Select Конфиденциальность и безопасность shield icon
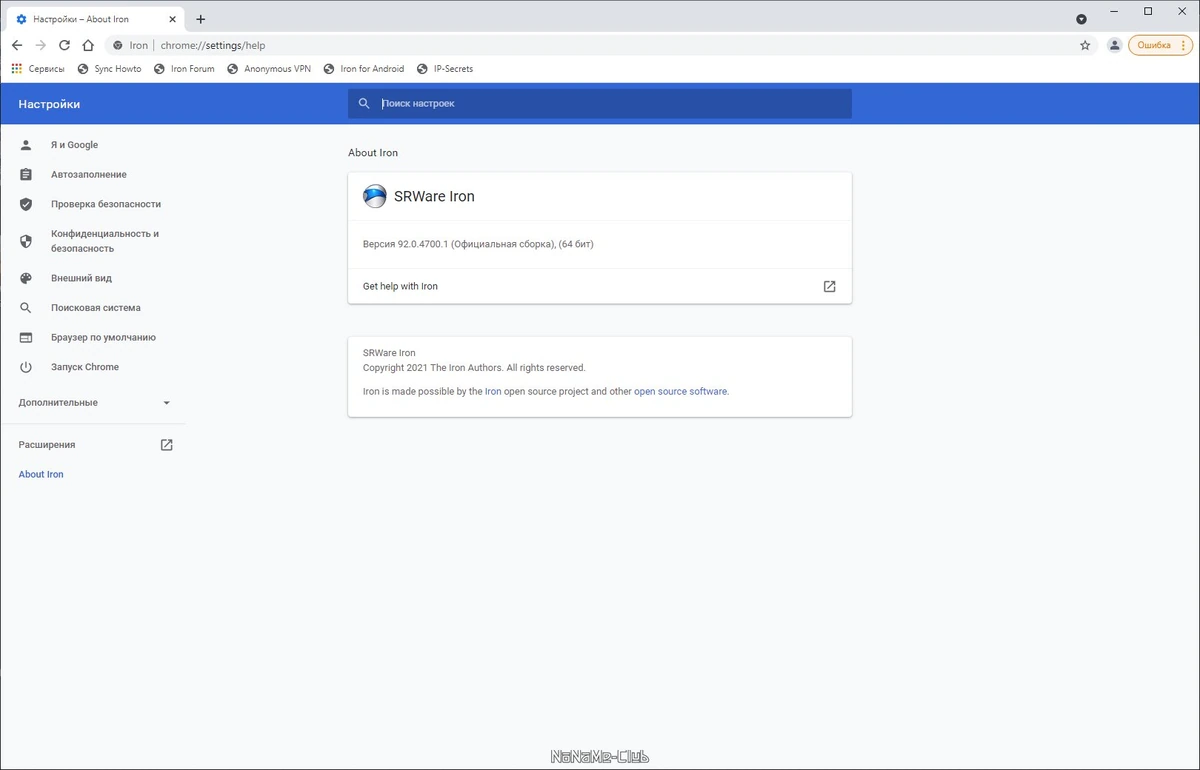The height and width of the screenshot is (770, 1200). [26, 241]
